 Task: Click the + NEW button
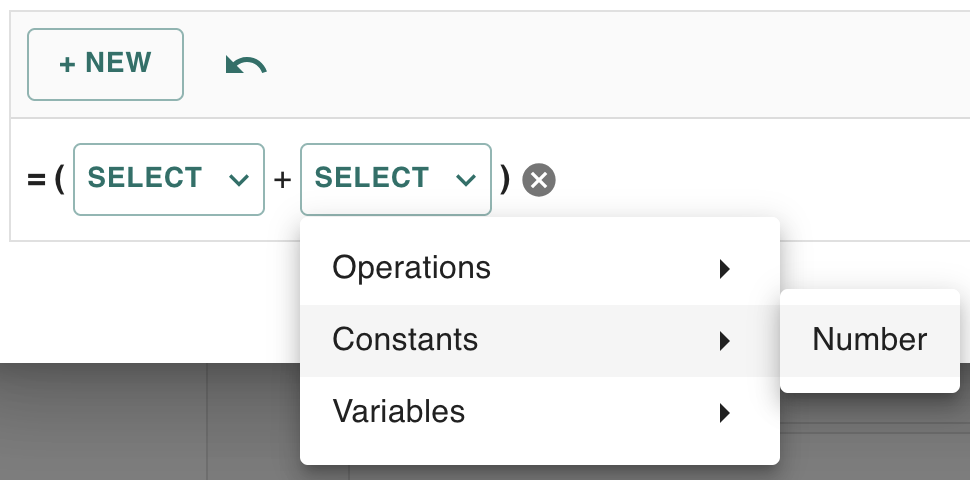click(x=105, y=64)
